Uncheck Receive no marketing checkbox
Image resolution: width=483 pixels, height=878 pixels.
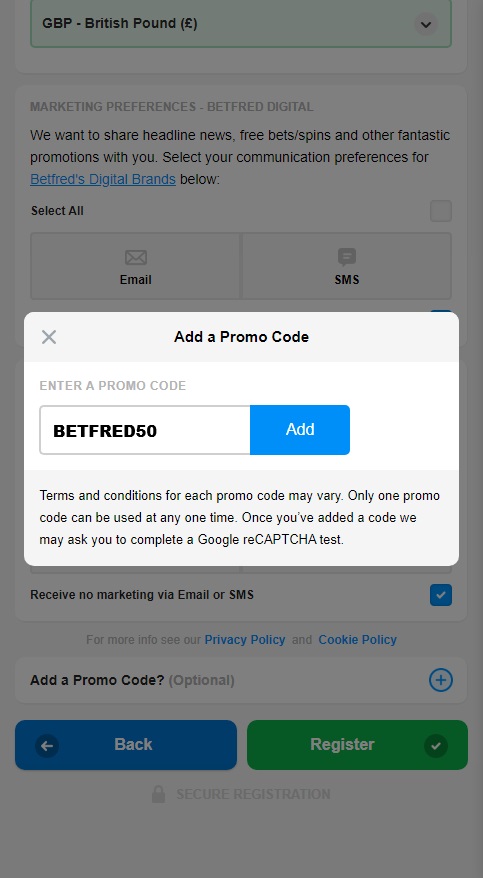point(440,595)
